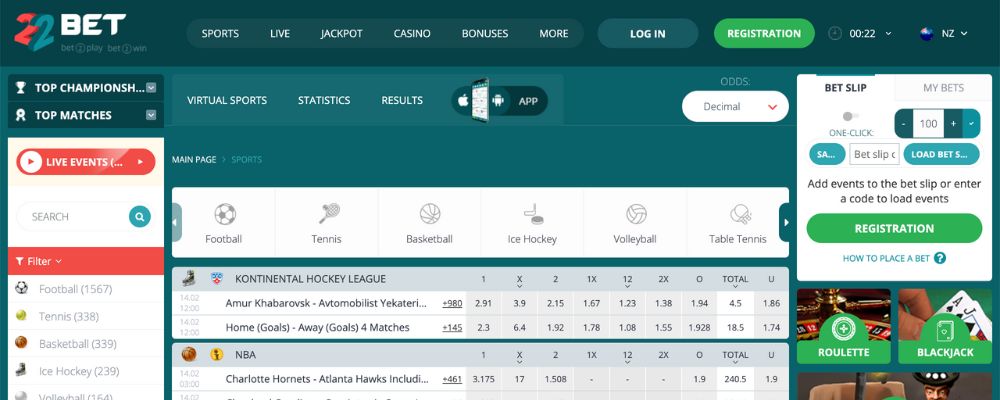Click the live events play icon
This screenshot has height=400, width=1000.
click(x=31, y=162)
